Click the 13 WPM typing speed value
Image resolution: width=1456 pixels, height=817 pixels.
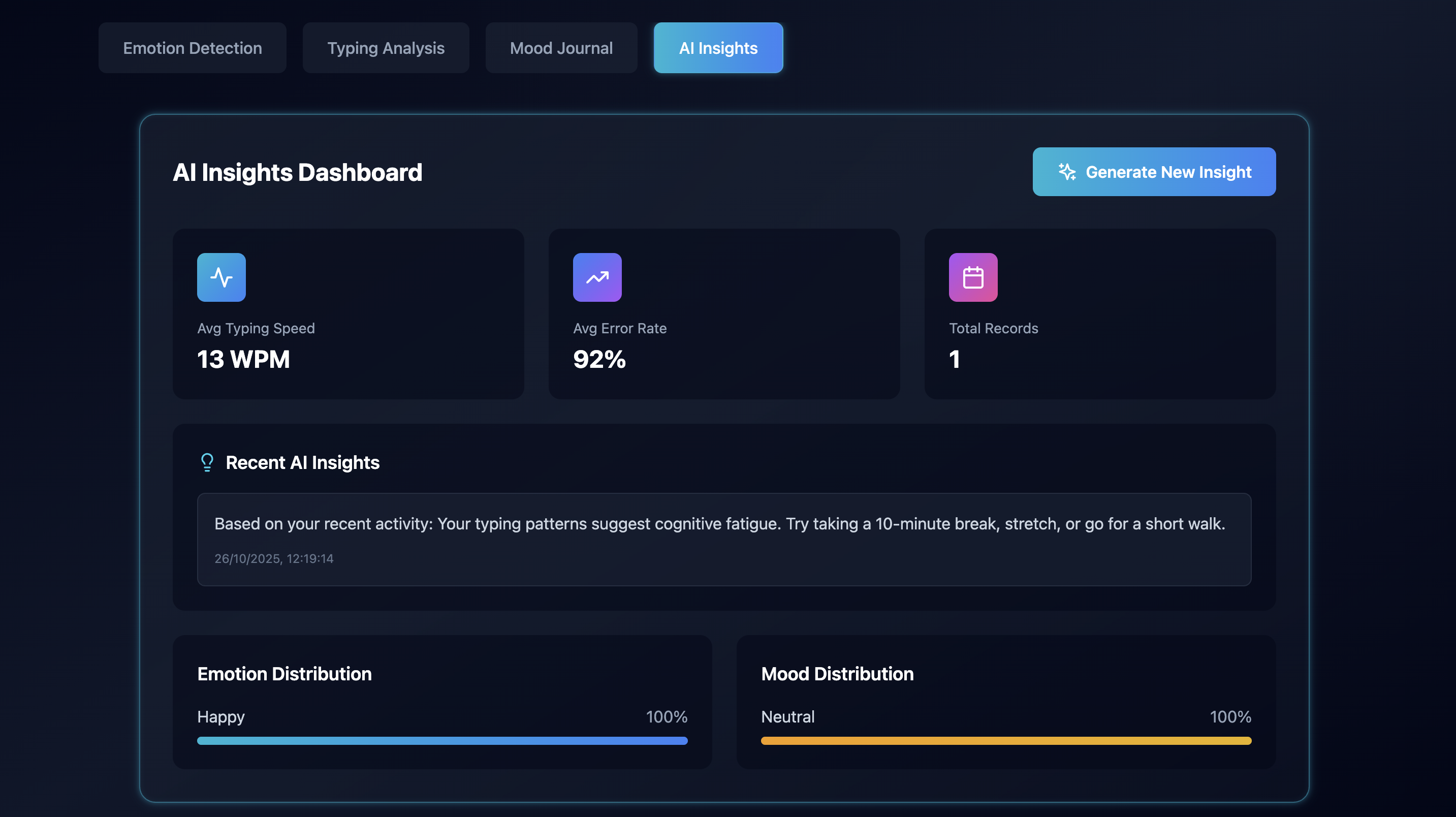tap(243, 359)
